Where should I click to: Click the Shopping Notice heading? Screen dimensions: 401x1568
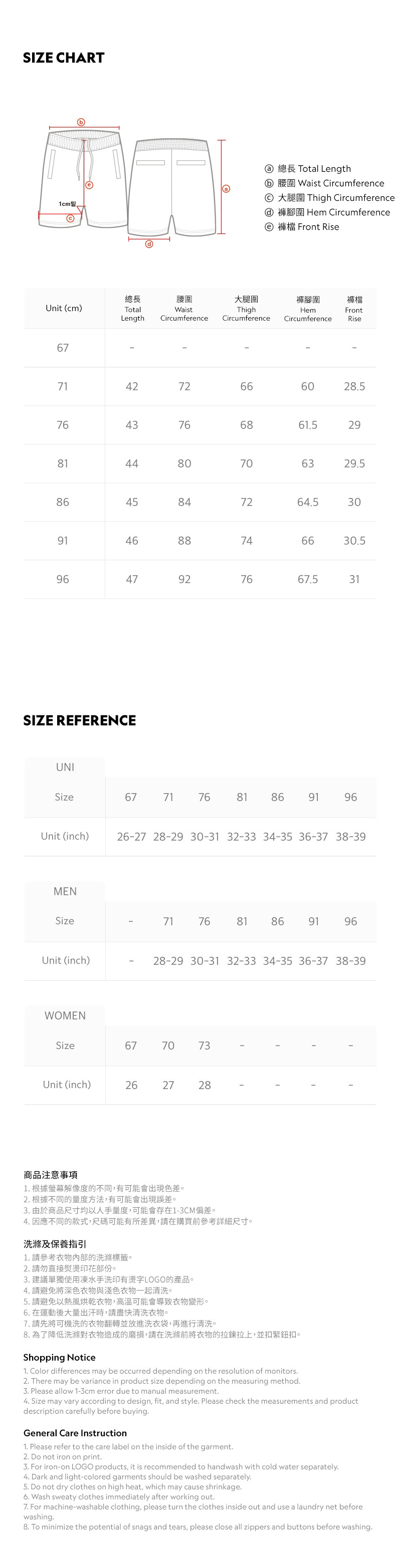pos(59,1358)
